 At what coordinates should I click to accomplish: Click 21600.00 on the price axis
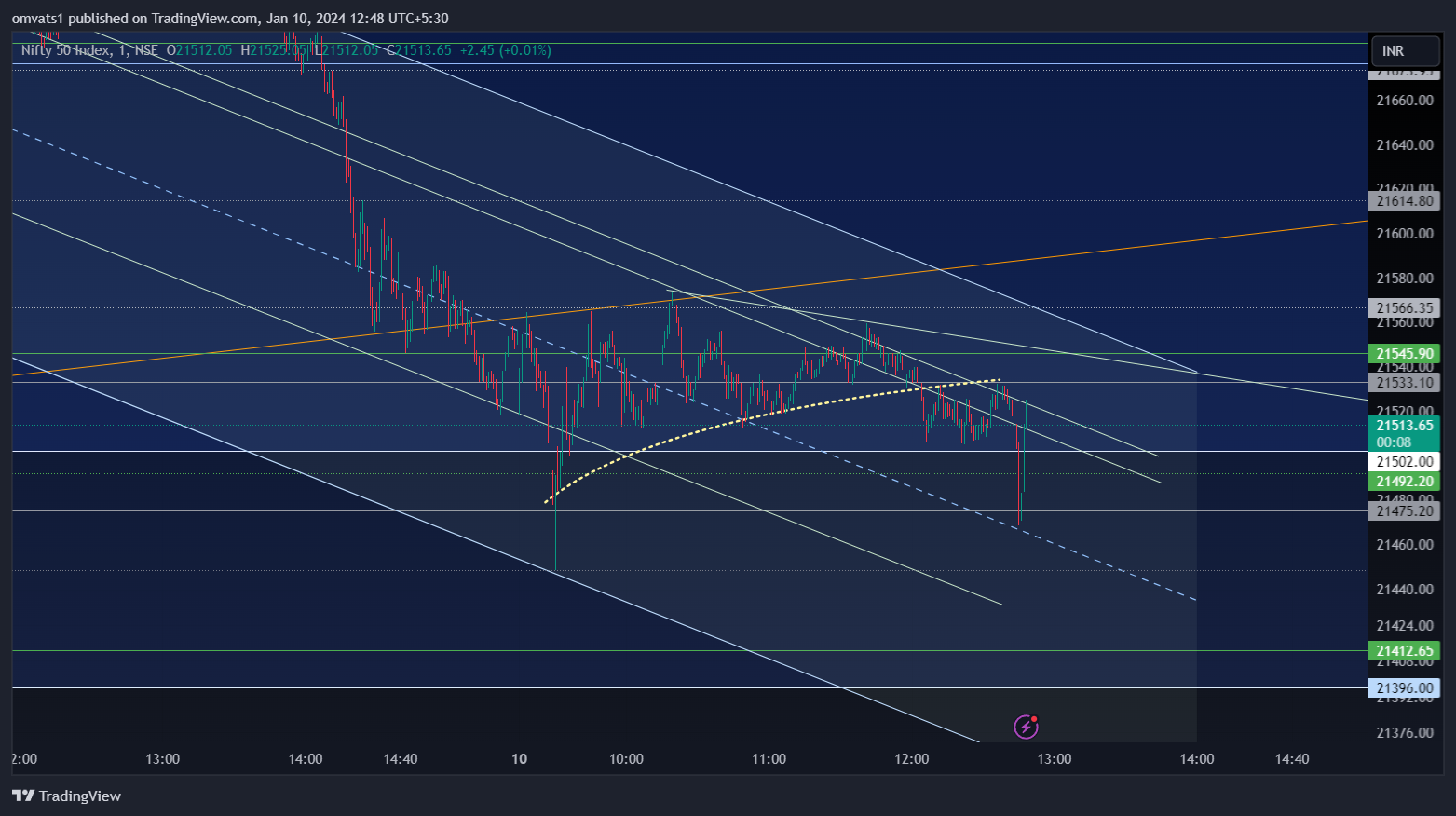pyautogui.click(x=1404, y=234)
